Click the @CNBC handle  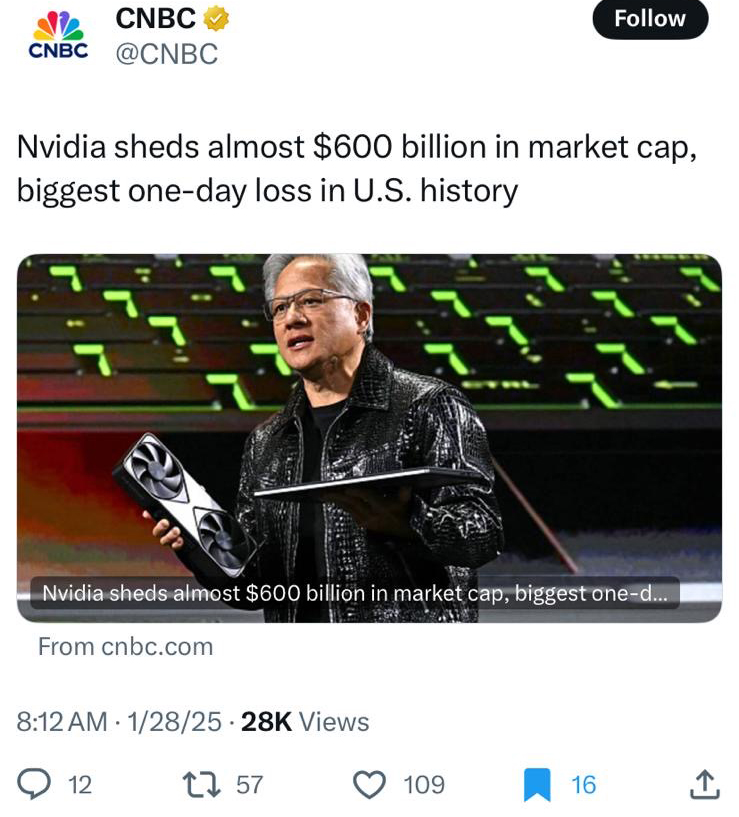tap(166, 54)
